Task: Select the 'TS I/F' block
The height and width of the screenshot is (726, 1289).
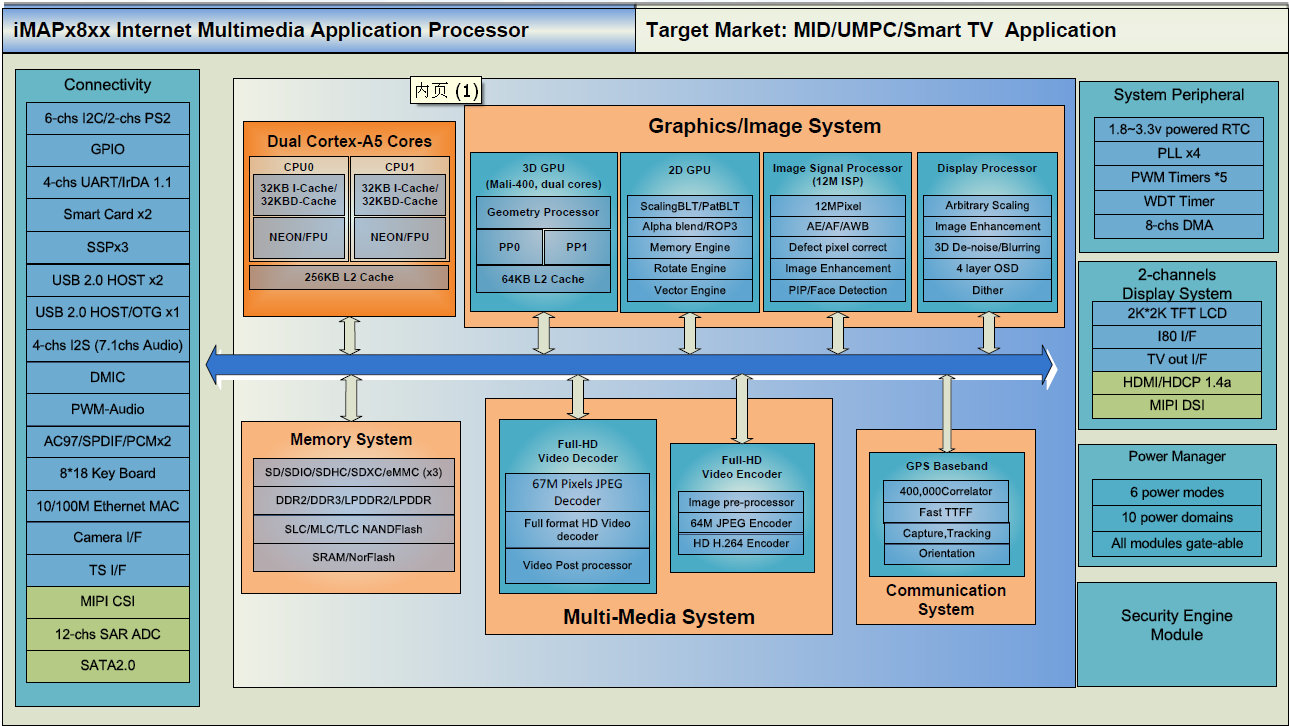Action: (107, 570)
